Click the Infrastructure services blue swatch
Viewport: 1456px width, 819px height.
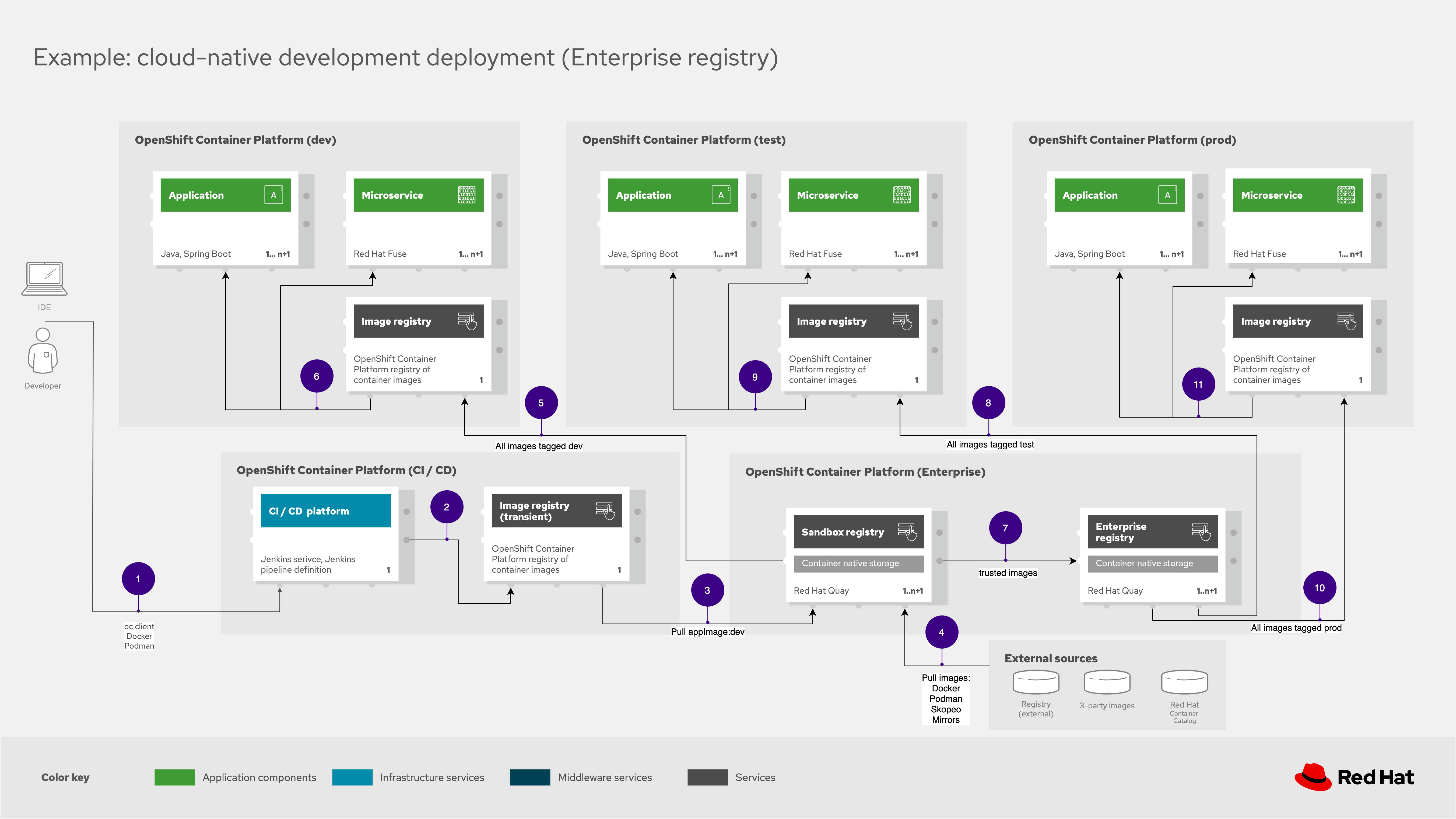point(352,777)
